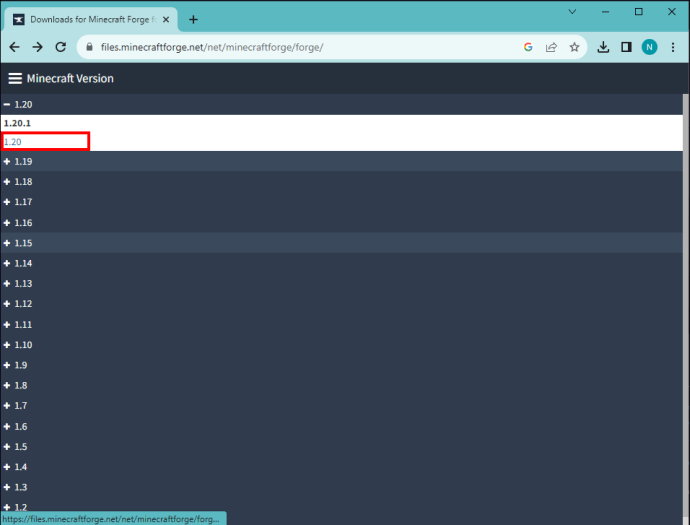This screenshot has height=525, width=690.
Task: Open the profile avatar N
Action: (650, 47)
